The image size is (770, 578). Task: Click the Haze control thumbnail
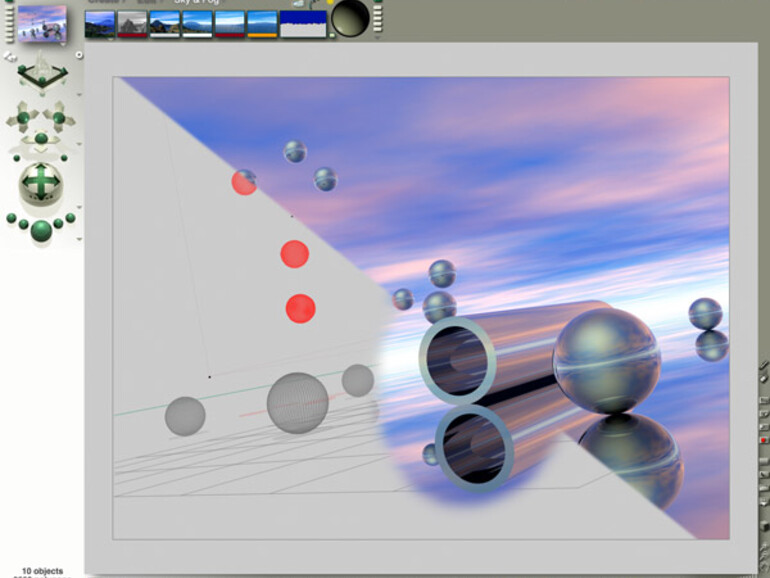[197, 22]
